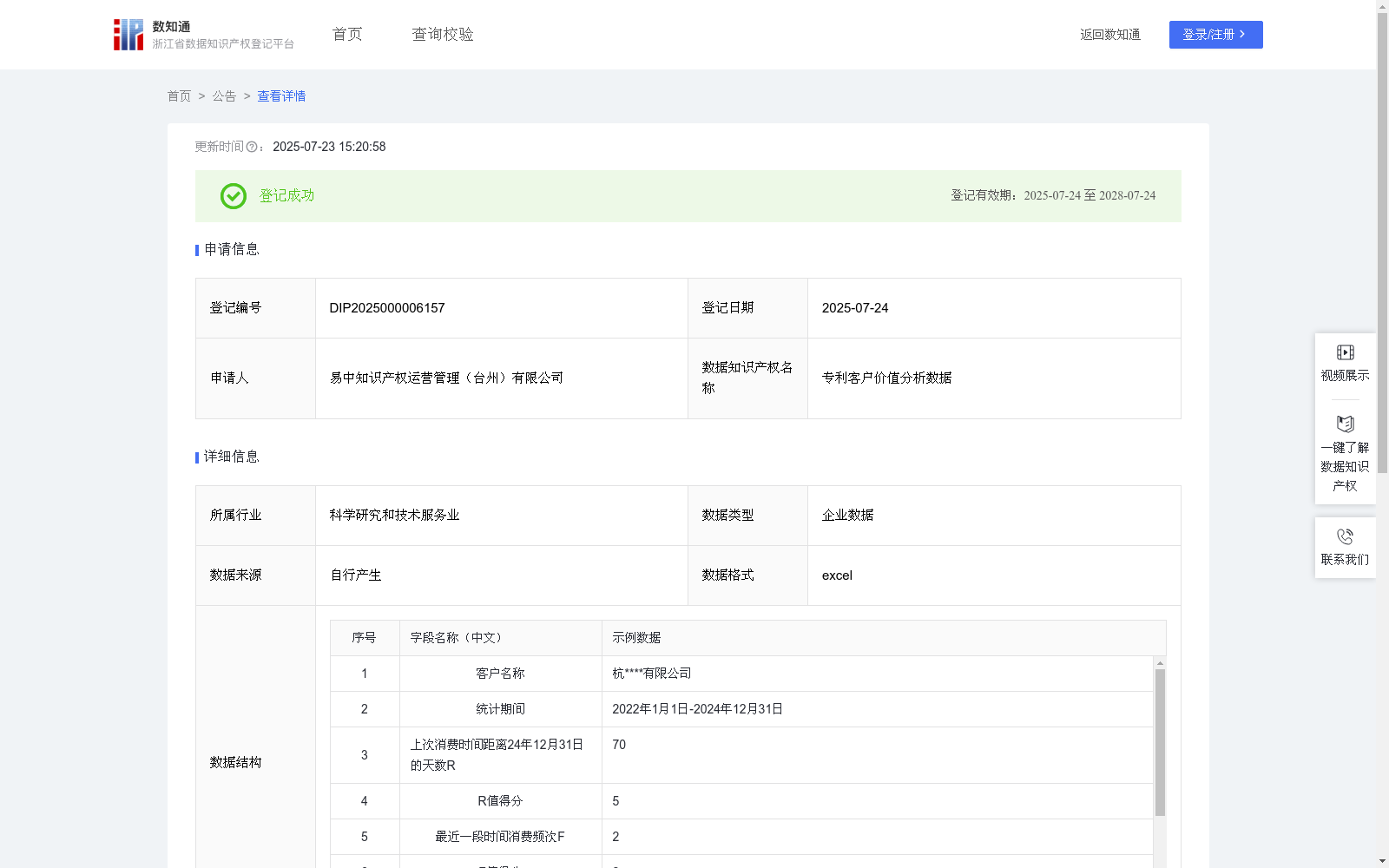This screenshot has height=868, width=1389.
Task: Select data source value 自行产生
Action: (x=356, y=575)
